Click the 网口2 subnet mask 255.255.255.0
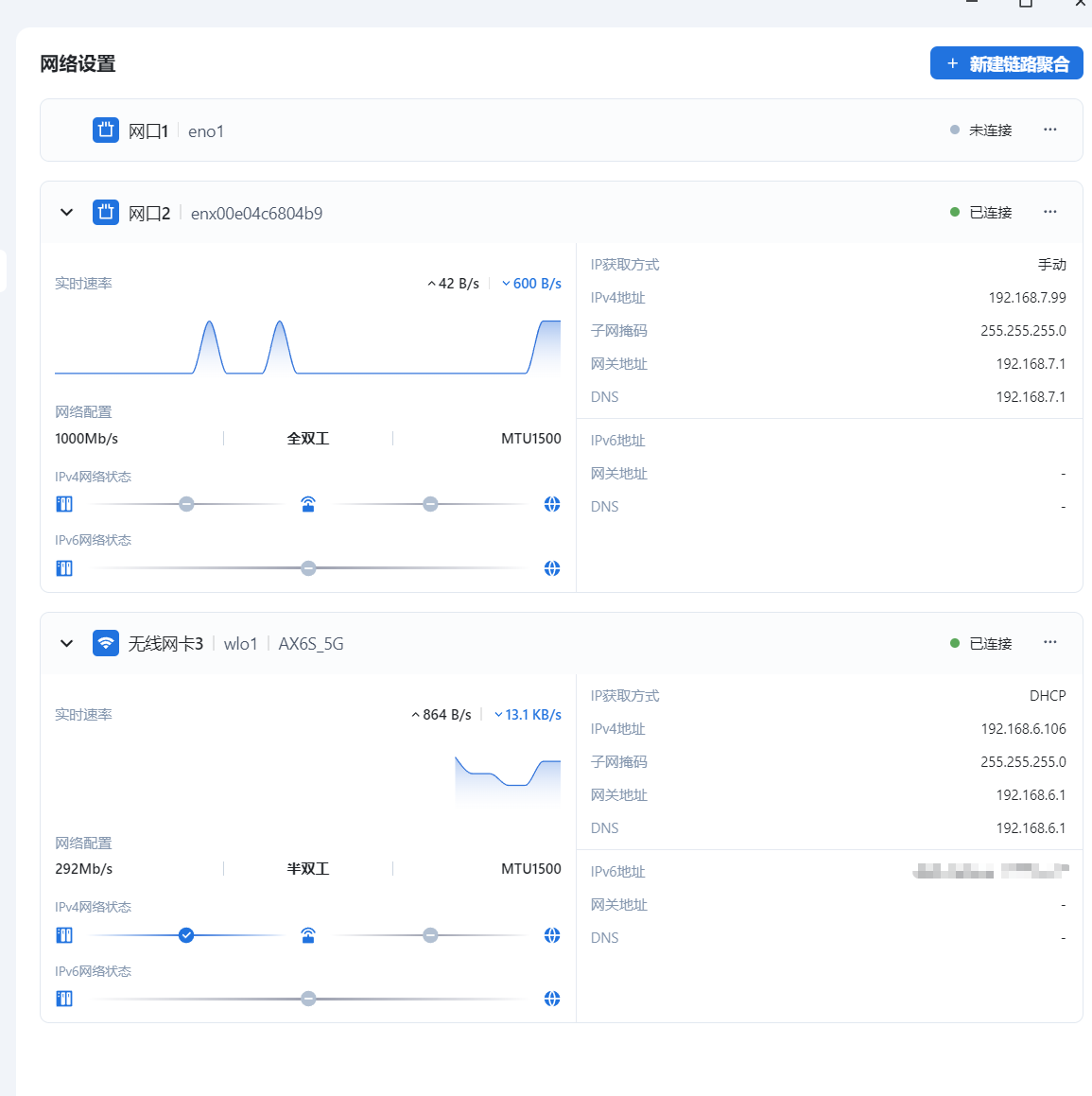1092x1096 pixels. 1023,331
